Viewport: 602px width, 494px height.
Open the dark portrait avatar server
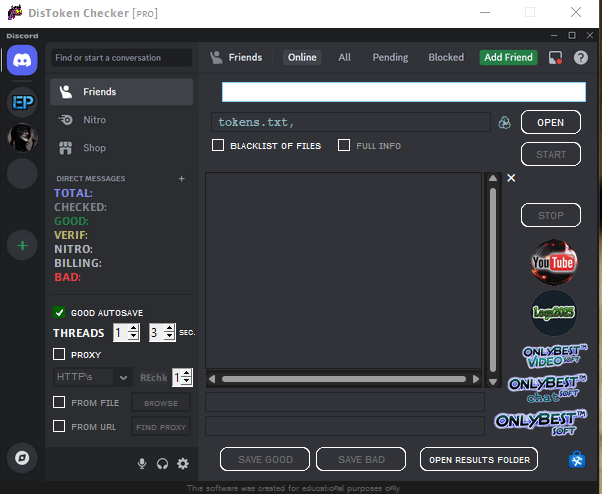click(x=22, y=137)
